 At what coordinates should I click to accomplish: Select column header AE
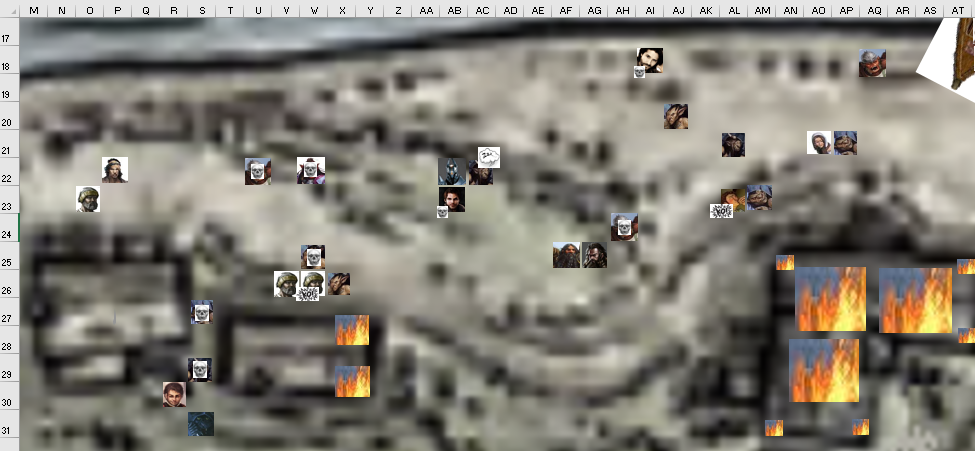[538, 11]
